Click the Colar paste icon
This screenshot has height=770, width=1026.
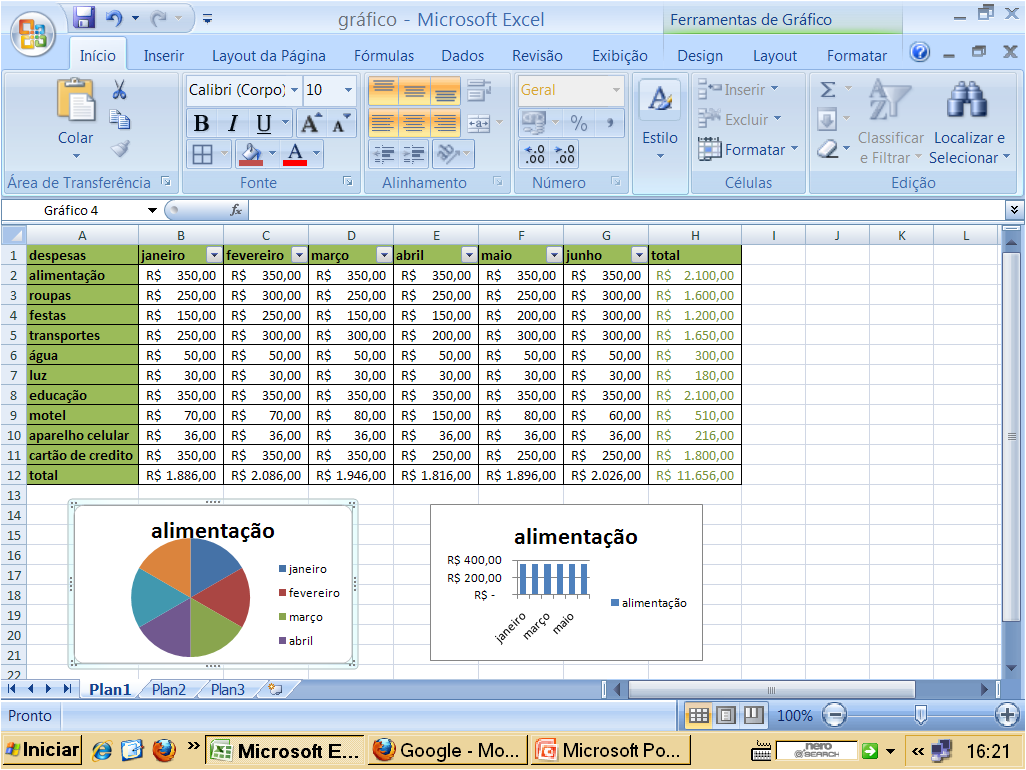coord(75,99)
